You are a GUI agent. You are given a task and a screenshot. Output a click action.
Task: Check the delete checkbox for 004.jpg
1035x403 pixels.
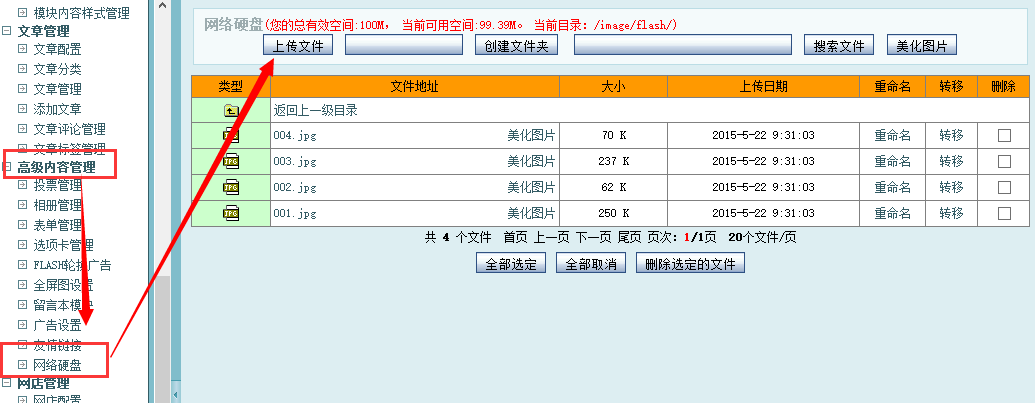[x=1004, y=136]
